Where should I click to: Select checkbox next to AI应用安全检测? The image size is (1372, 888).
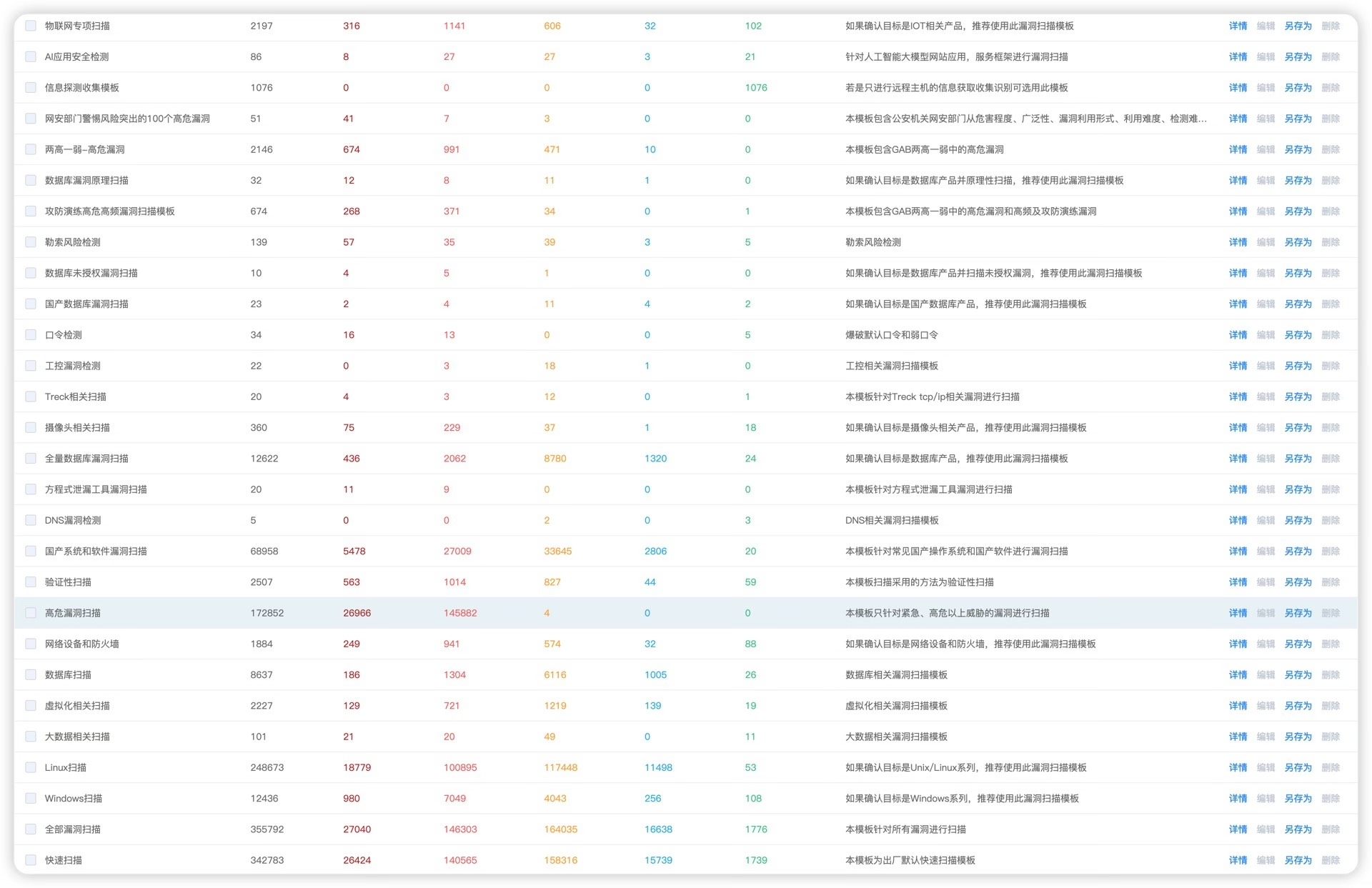click(31, 56)
